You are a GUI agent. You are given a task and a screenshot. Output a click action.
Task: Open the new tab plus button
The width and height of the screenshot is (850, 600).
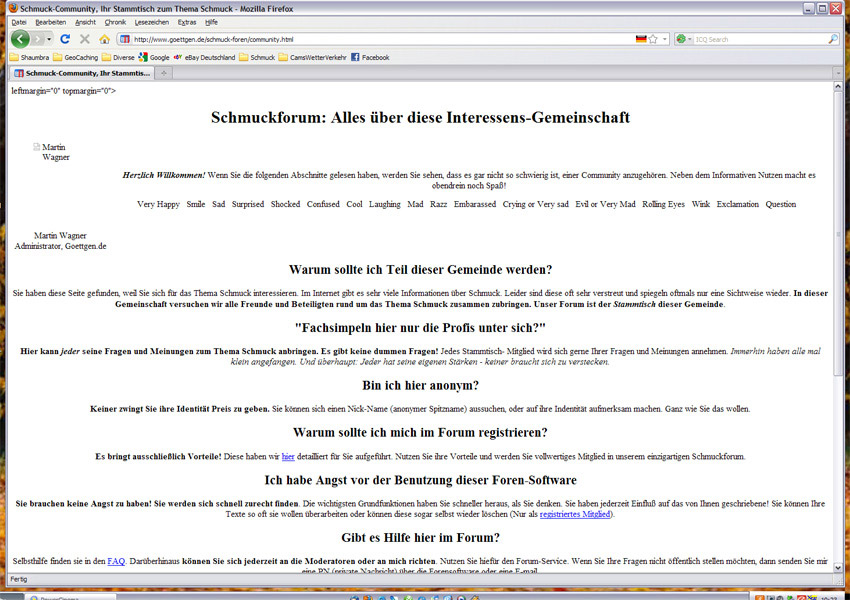[164, 73]
